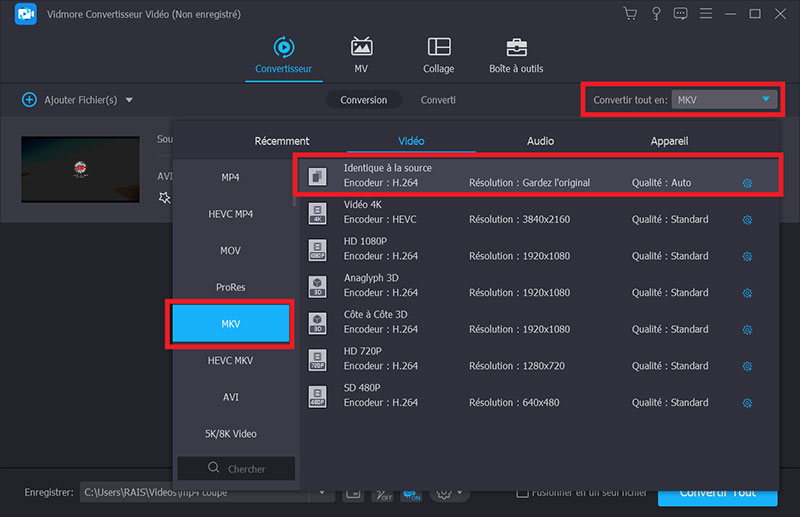The image size is (800, 517).
Task: Open settings gear for Vidéo 4K
Action: point(747,220)
